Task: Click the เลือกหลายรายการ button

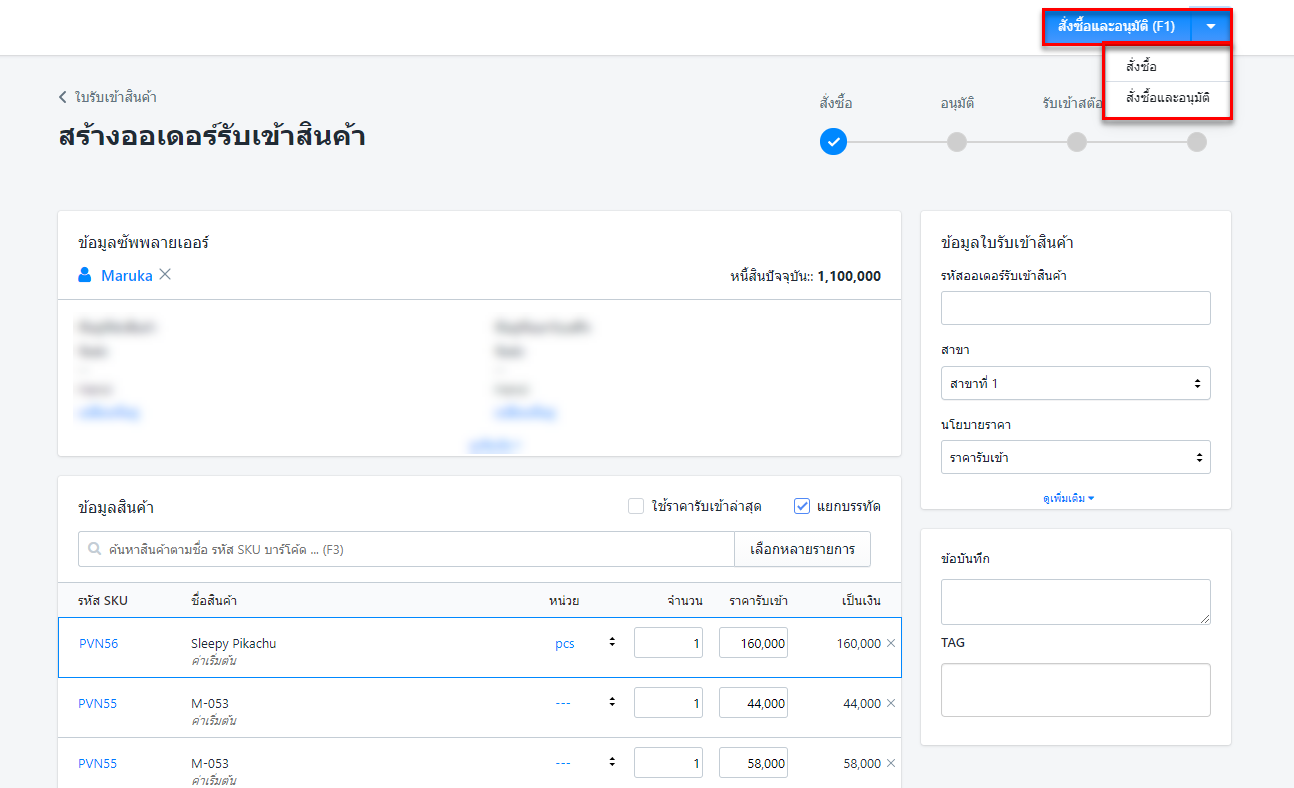Action: click(x=802, y=549)
